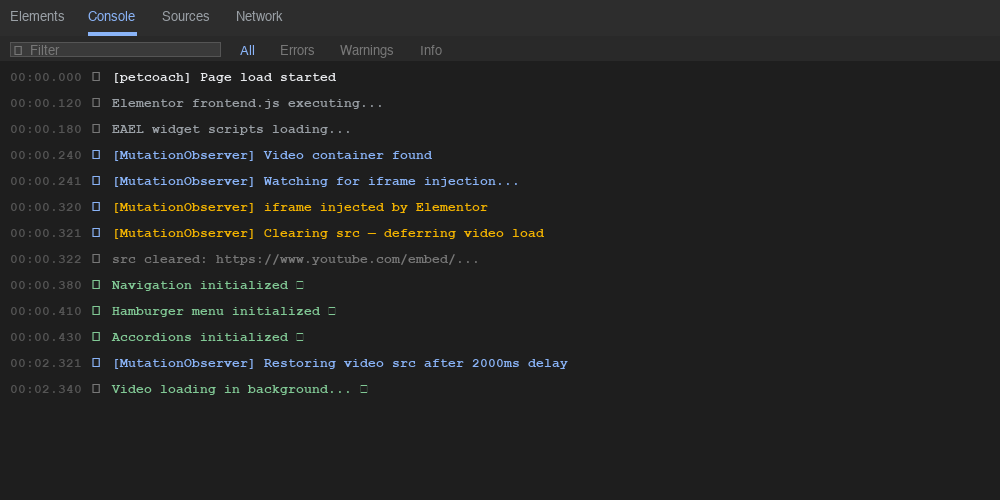1000x500 pixels.
Task: Select 'Restoring video src after 2000ms delay' message
Action: pos(416,364)
